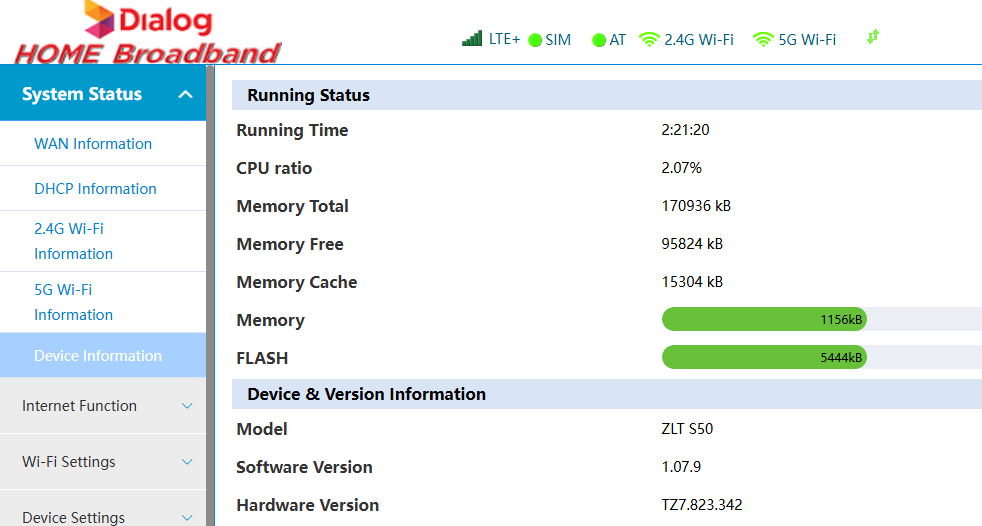
Task: Click the LTE+ signal strength bars icon
Action: [x=472, y=39]
